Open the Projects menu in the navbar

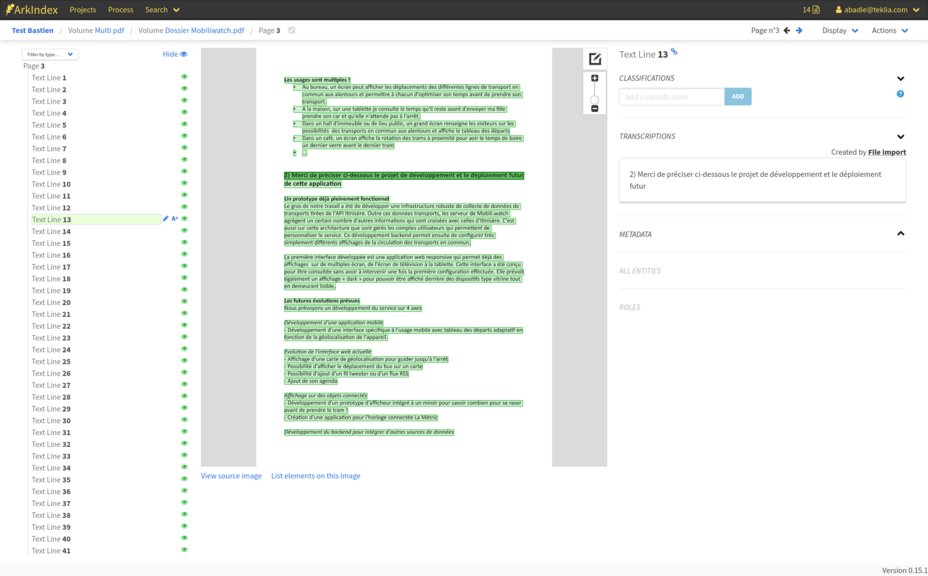tap(83, 10)
